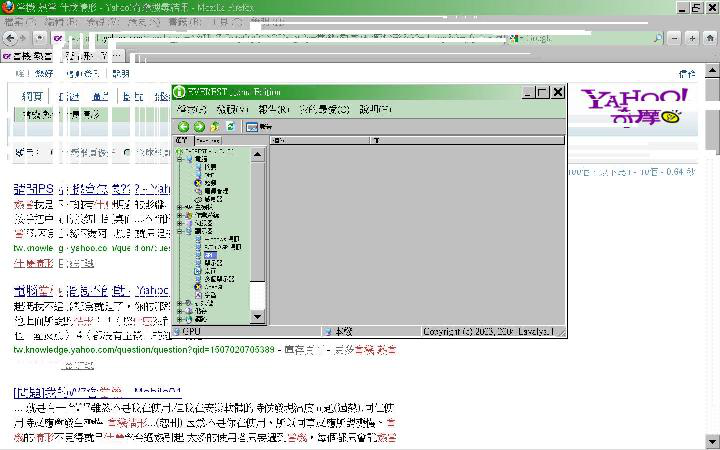The image size is (720, 450).
Task: Click the zoom out minus button in Firefox
Action: [675, 39]
